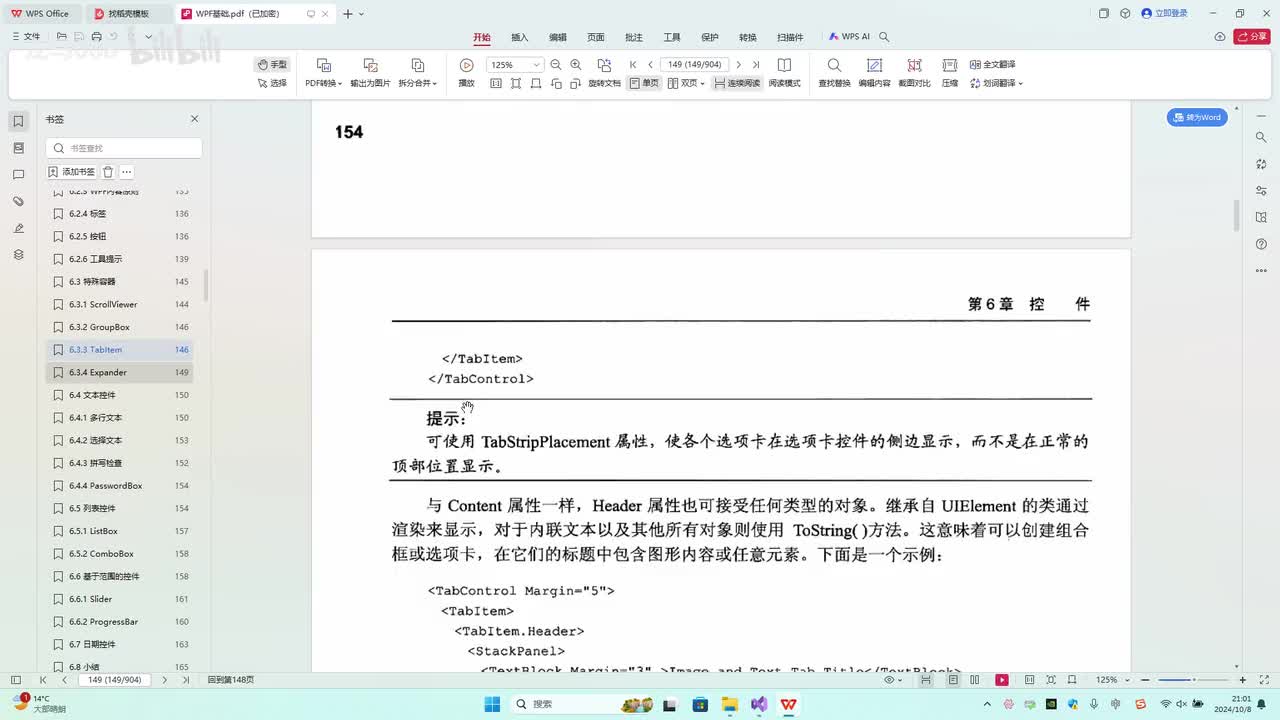Open WPS AI from the ribbon
Screen dimensions: 1280x720
tap(849, 37)
